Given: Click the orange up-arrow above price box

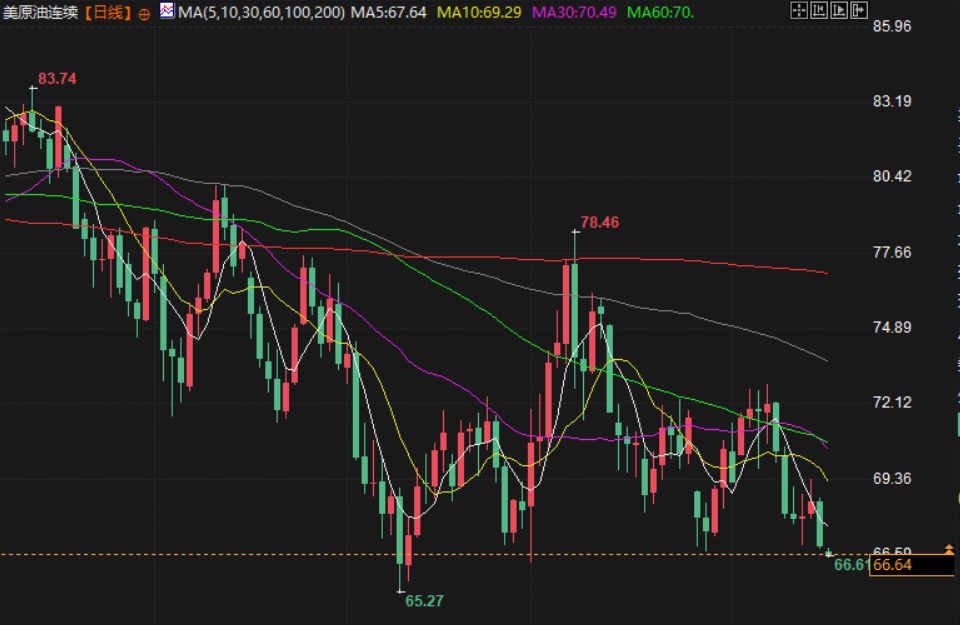Looking at the screenshot, I should pos(949,549).
